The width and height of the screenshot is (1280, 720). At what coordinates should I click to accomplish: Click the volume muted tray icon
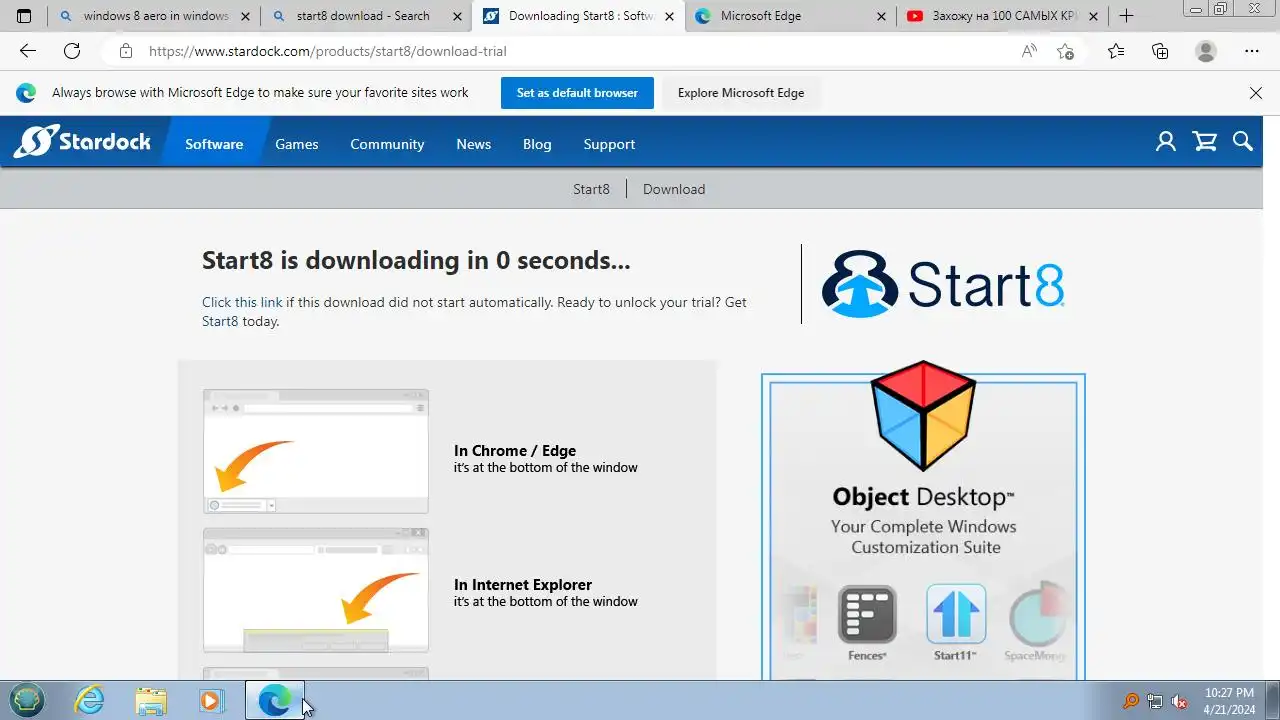coord(1179,701)
